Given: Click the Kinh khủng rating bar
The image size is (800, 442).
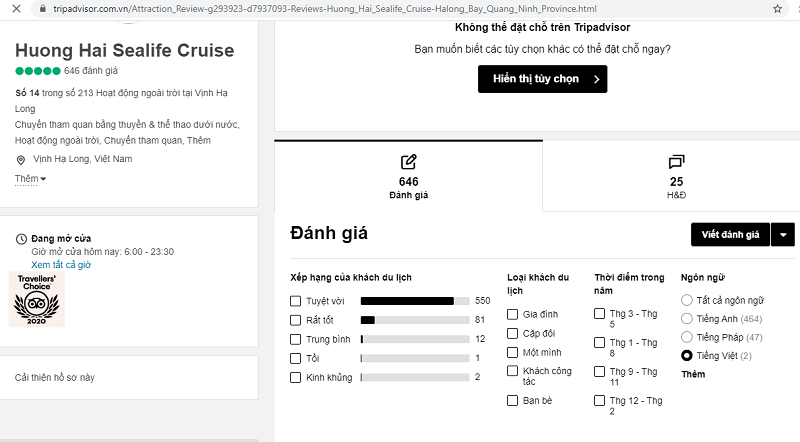Looking at the screenshot, I should [x=415, y=378].
